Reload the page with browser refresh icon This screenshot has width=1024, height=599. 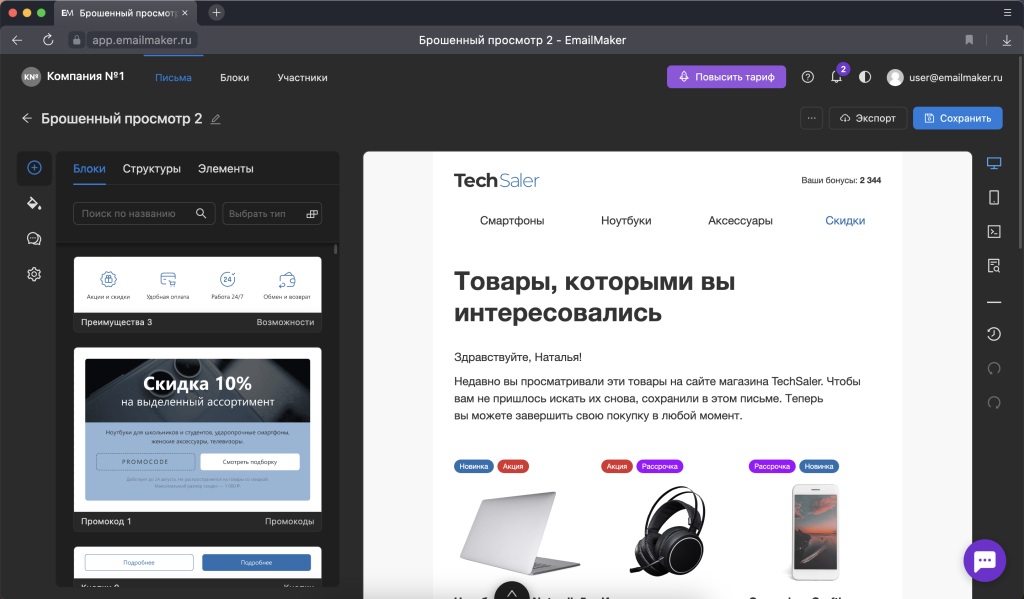48,40
